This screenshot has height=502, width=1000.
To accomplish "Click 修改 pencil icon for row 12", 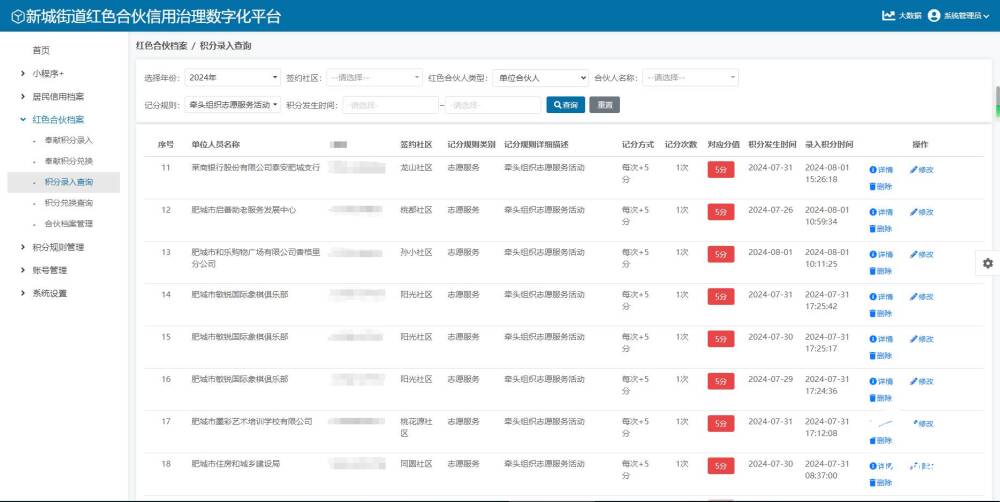I will tap(914, 212).
